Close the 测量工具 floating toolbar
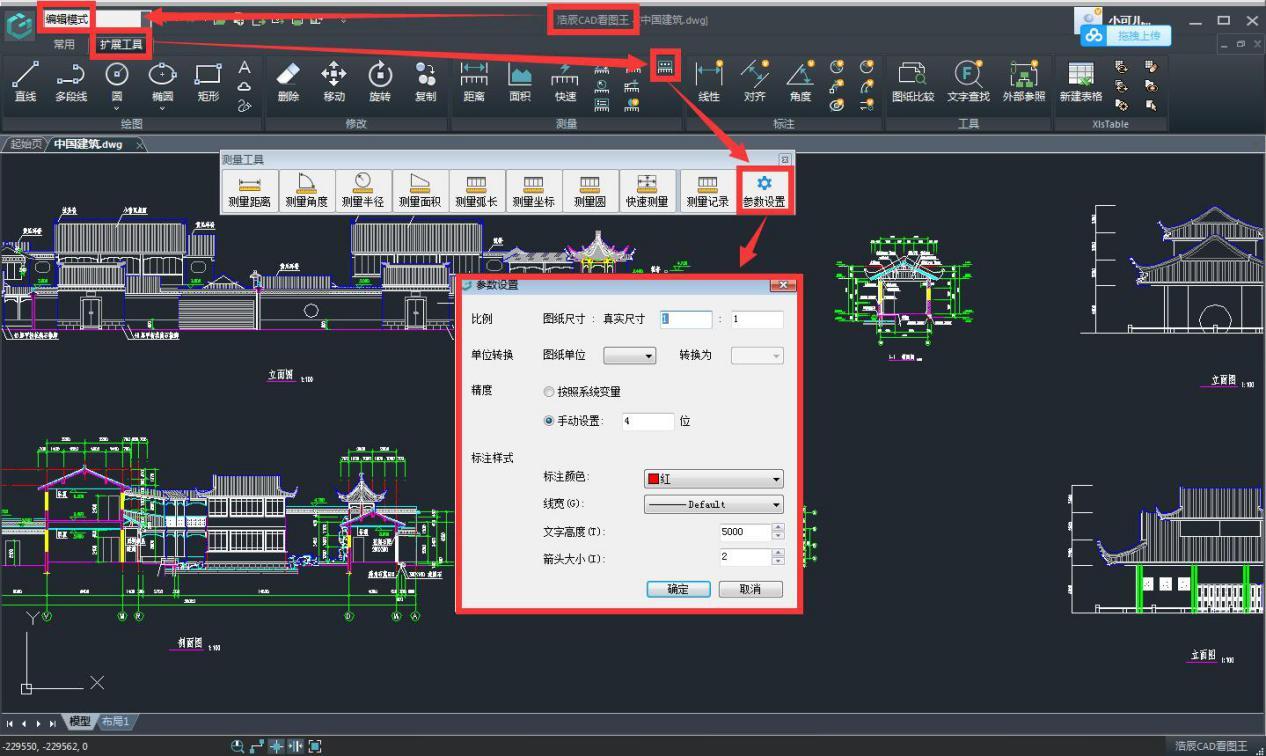 point(785,159)
